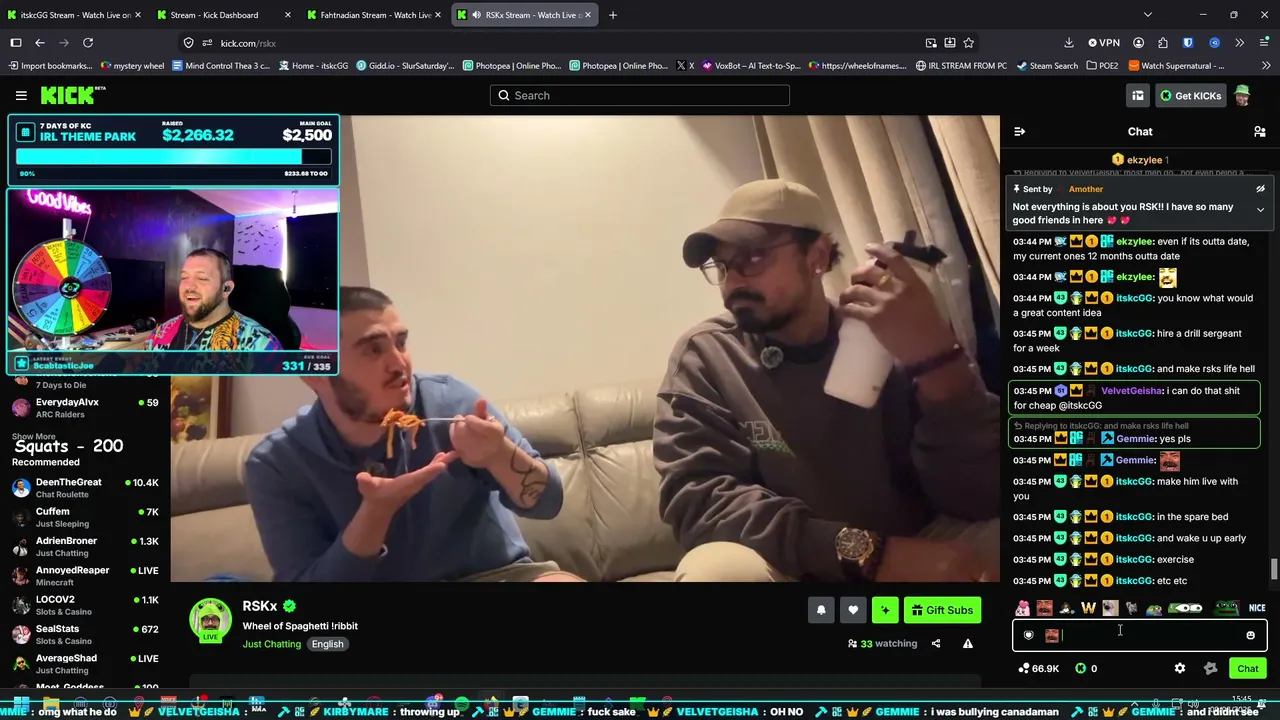Screen dimensions: 1280x720
Task: Open the mystery wheel bookmark
Action: [x=132, y=66]
